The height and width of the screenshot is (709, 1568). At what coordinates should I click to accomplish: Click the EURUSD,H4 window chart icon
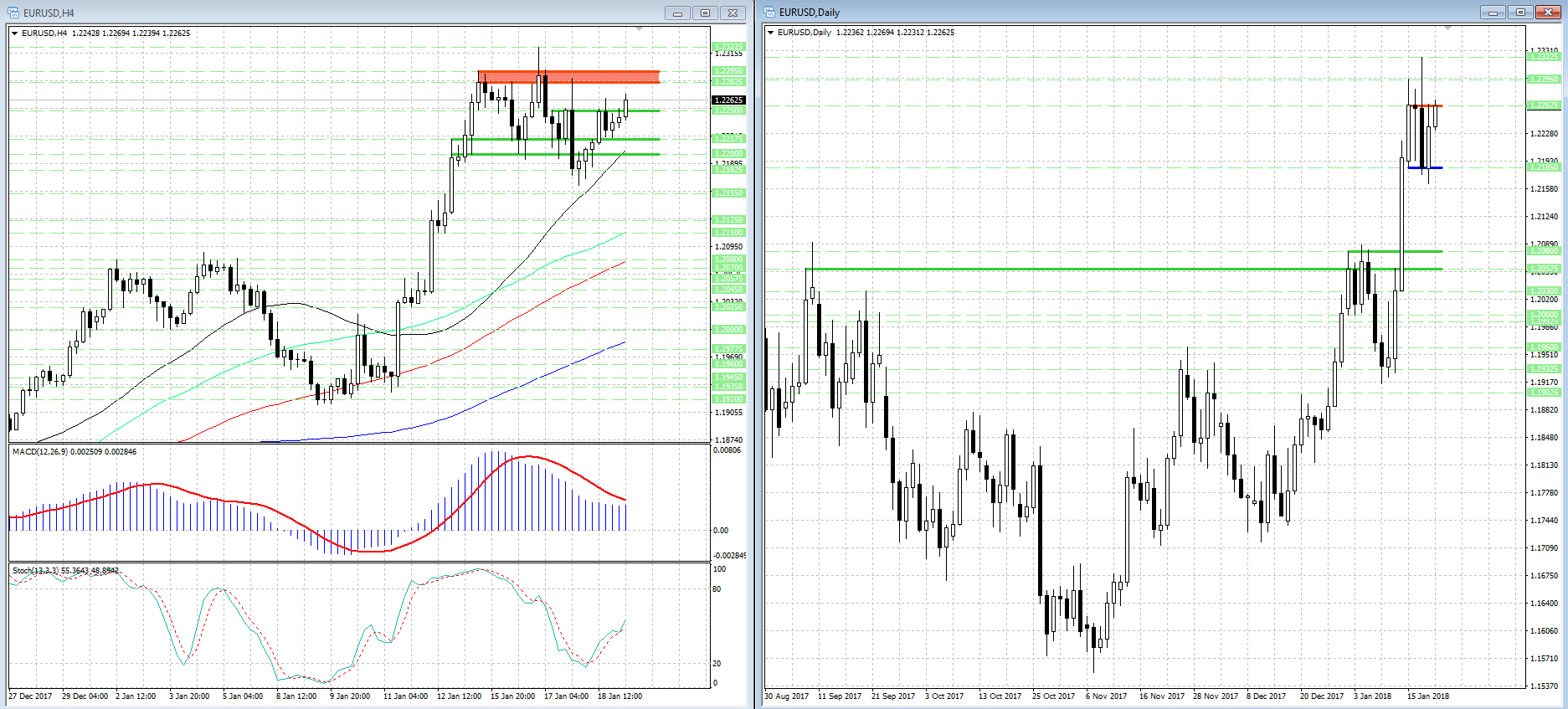13,13
